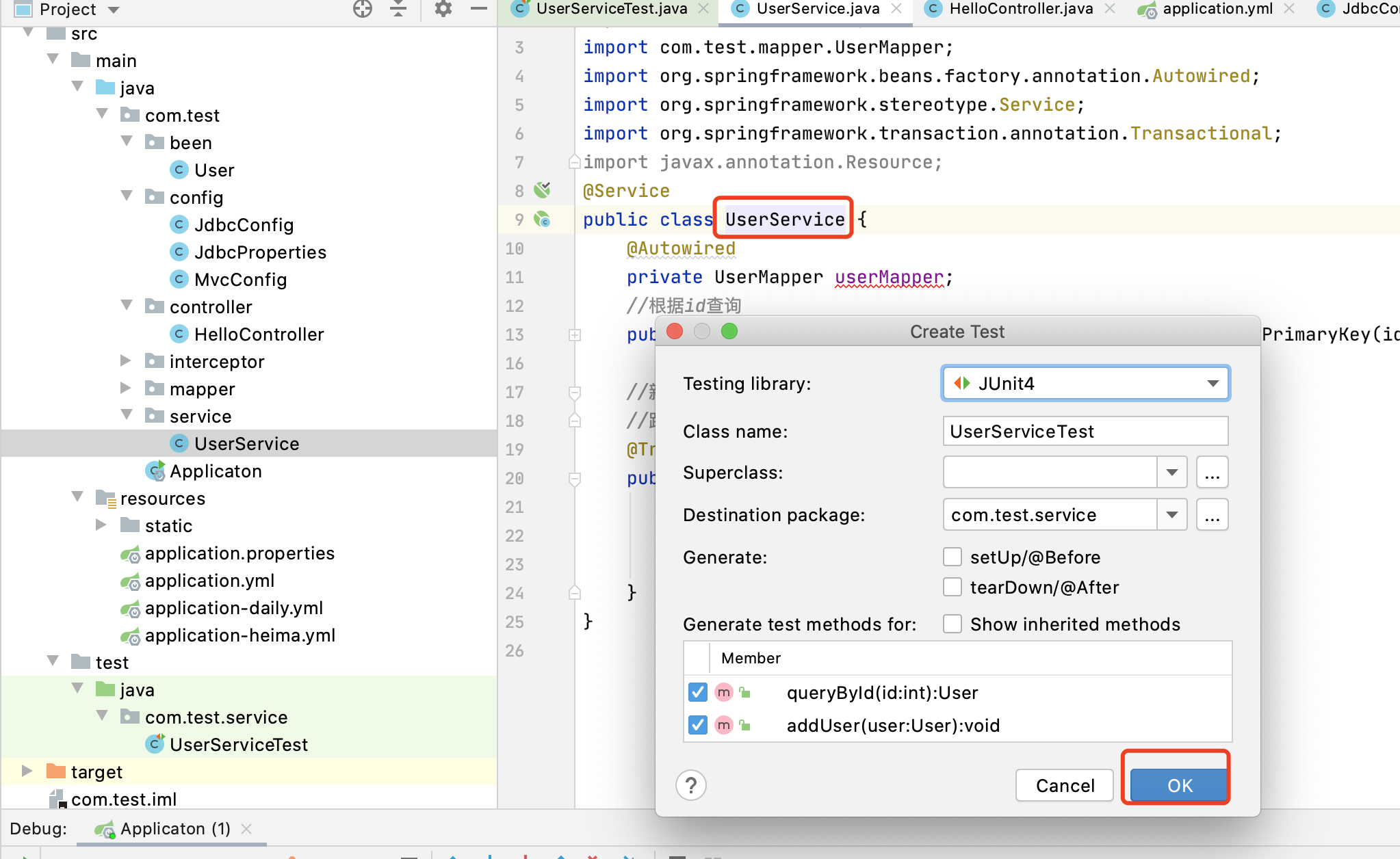This screenshot has width=1400, height=859.
Task: Enable the tearDown/@After checkbox
Action: [952, 587]
